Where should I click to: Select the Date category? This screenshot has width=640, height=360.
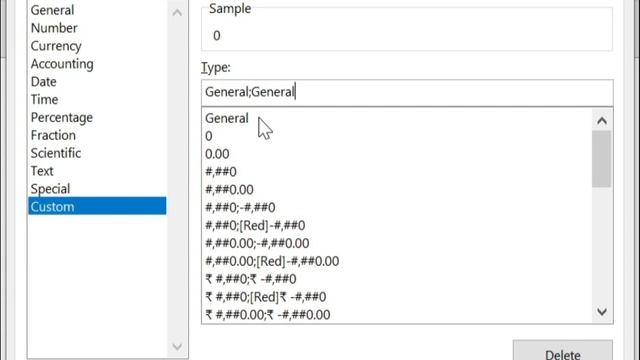(x=97, y=82)
